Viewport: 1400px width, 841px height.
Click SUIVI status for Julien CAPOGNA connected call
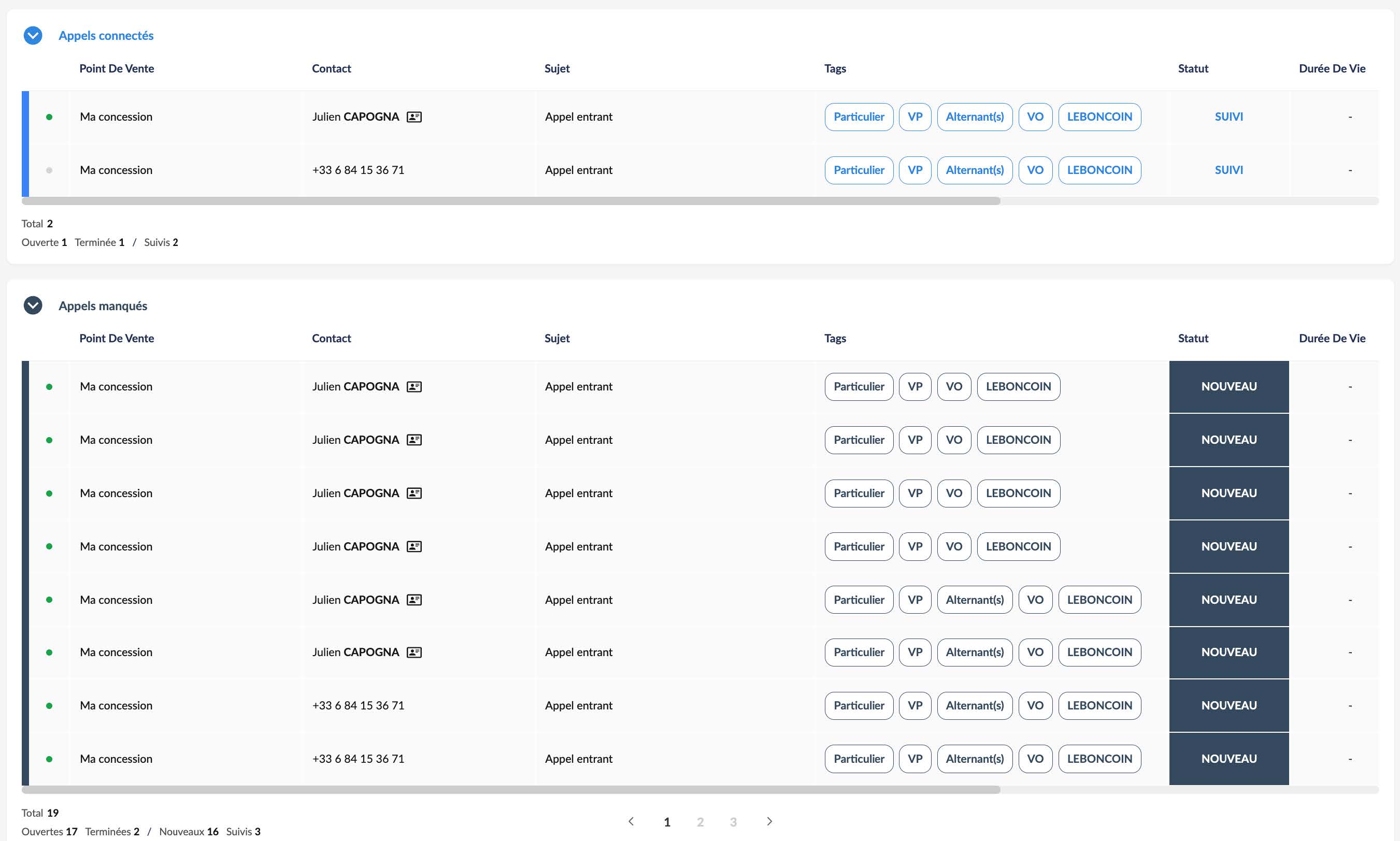1229,117
